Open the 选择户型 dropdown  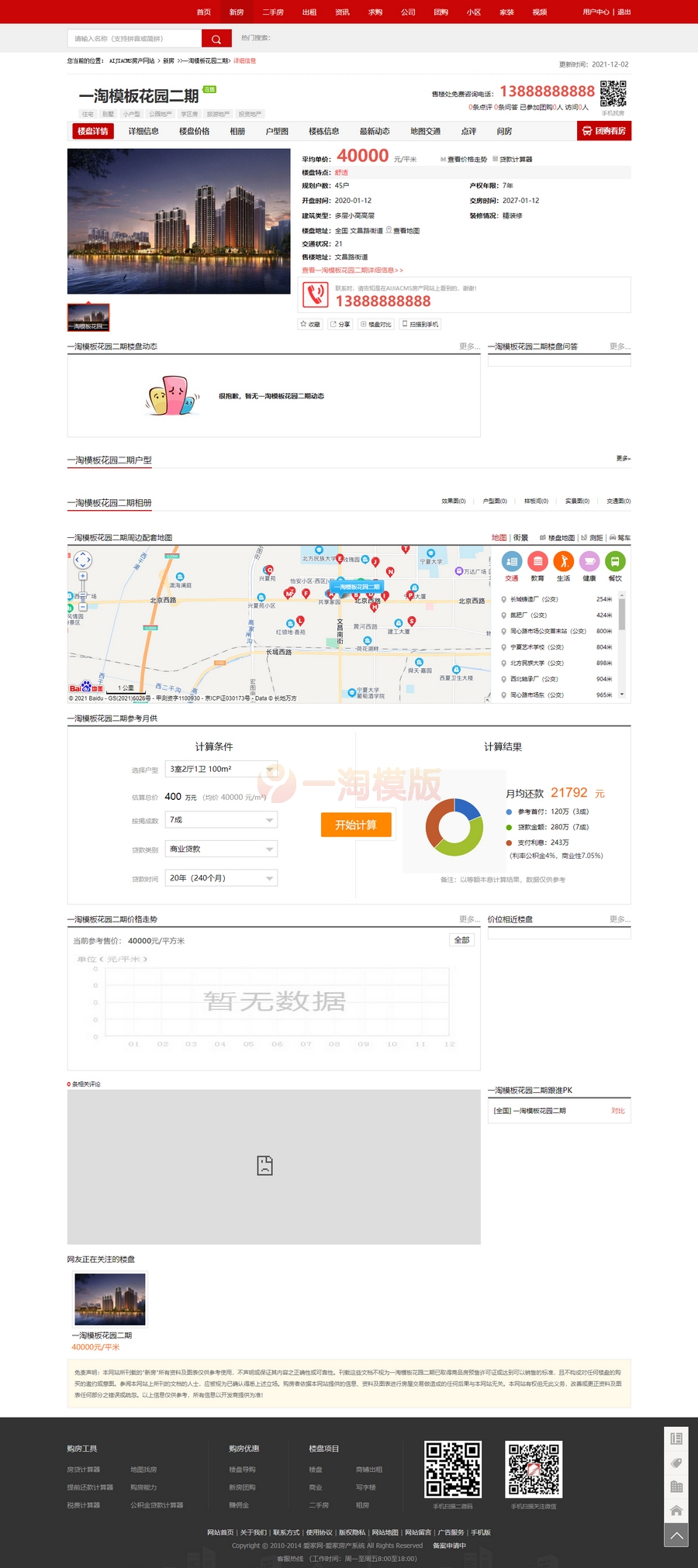coord(222,770)
